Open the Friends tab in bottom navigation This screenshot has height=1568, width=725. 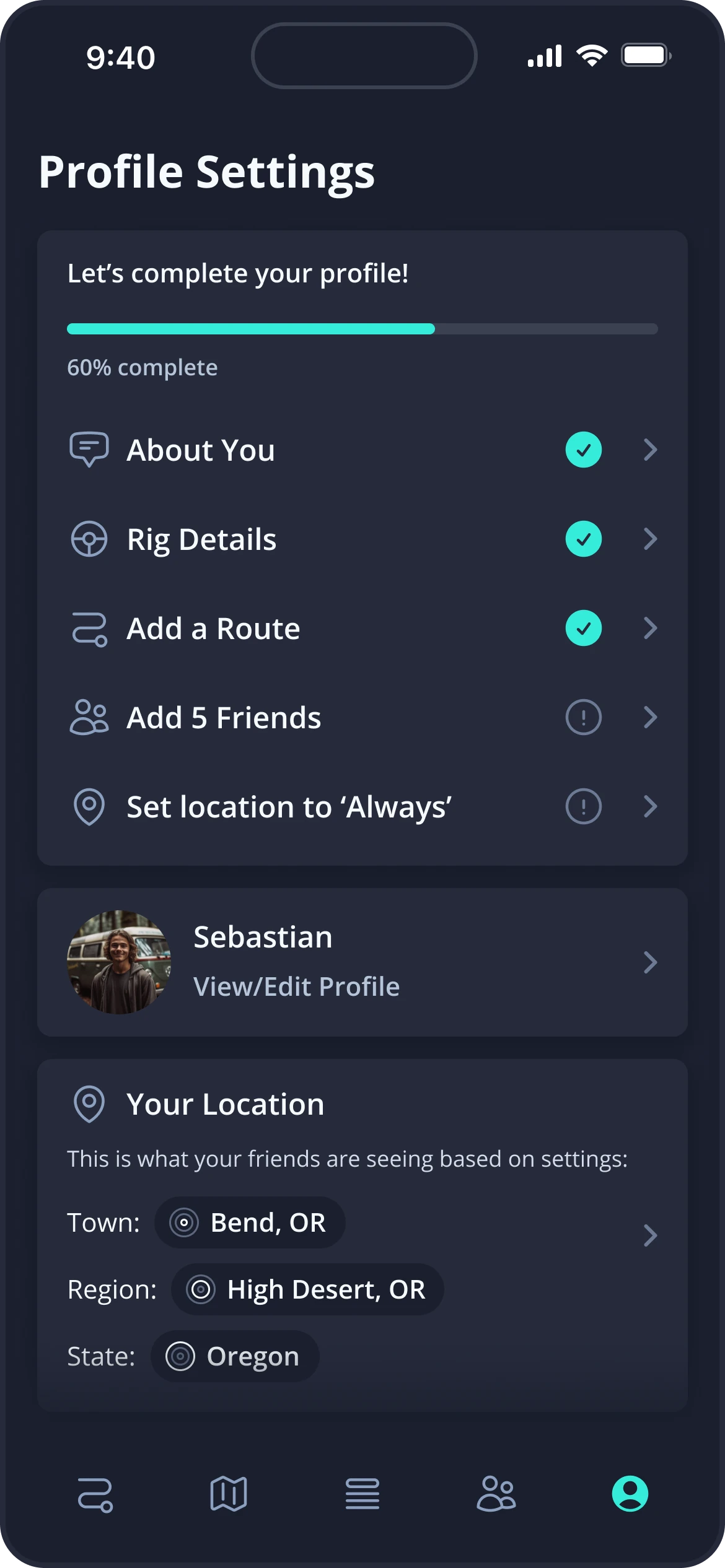pyautogui.click(x=496, y=1494)
